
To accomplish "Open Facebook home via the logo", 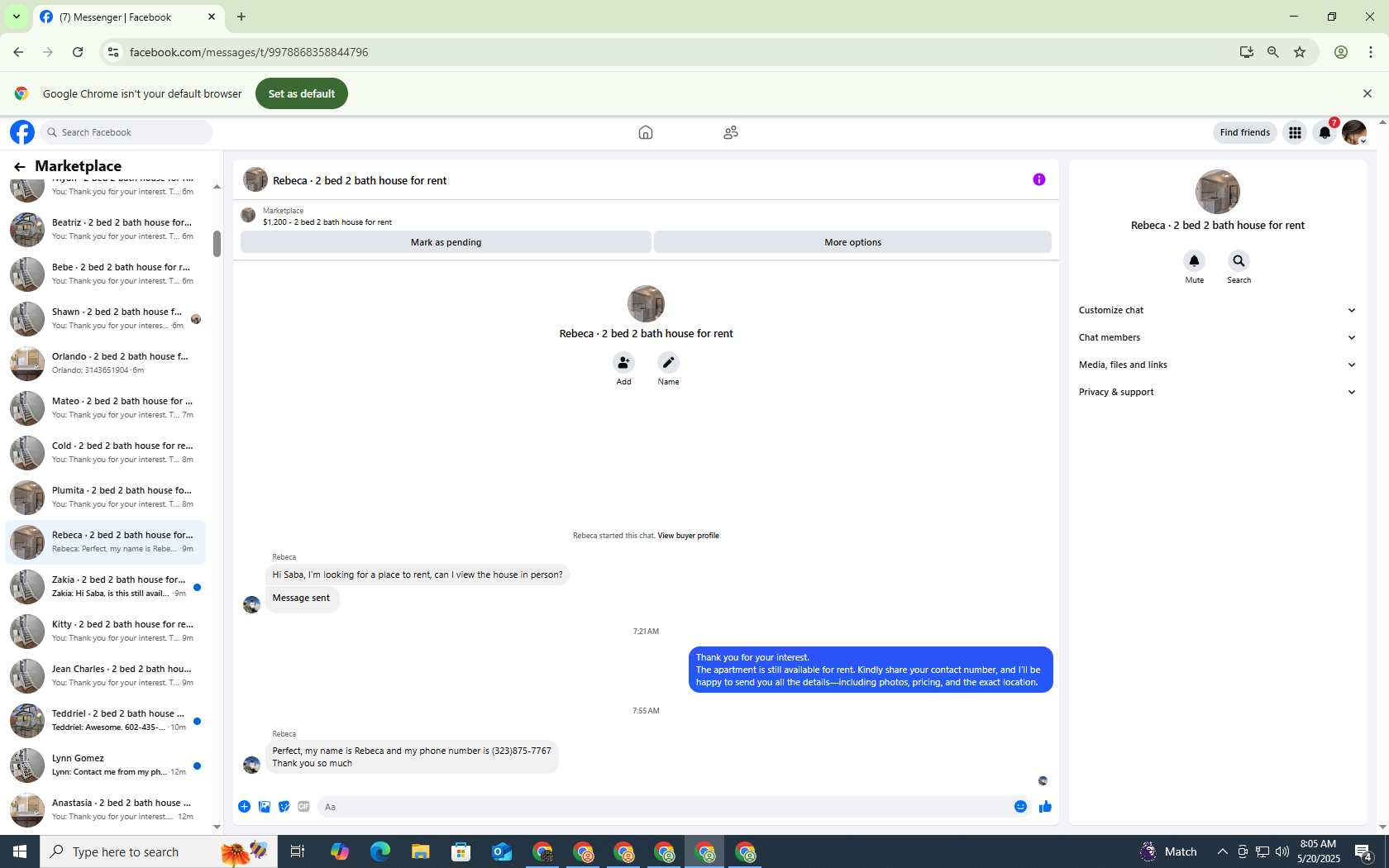I will 22,132.
